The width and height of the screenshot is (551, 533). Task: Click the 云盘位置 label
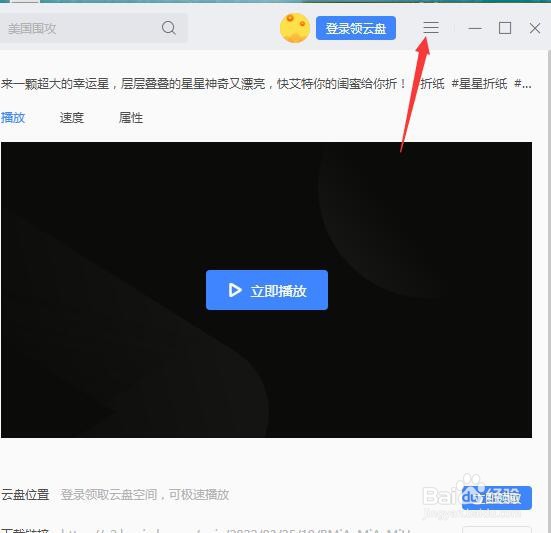(25, 495)
